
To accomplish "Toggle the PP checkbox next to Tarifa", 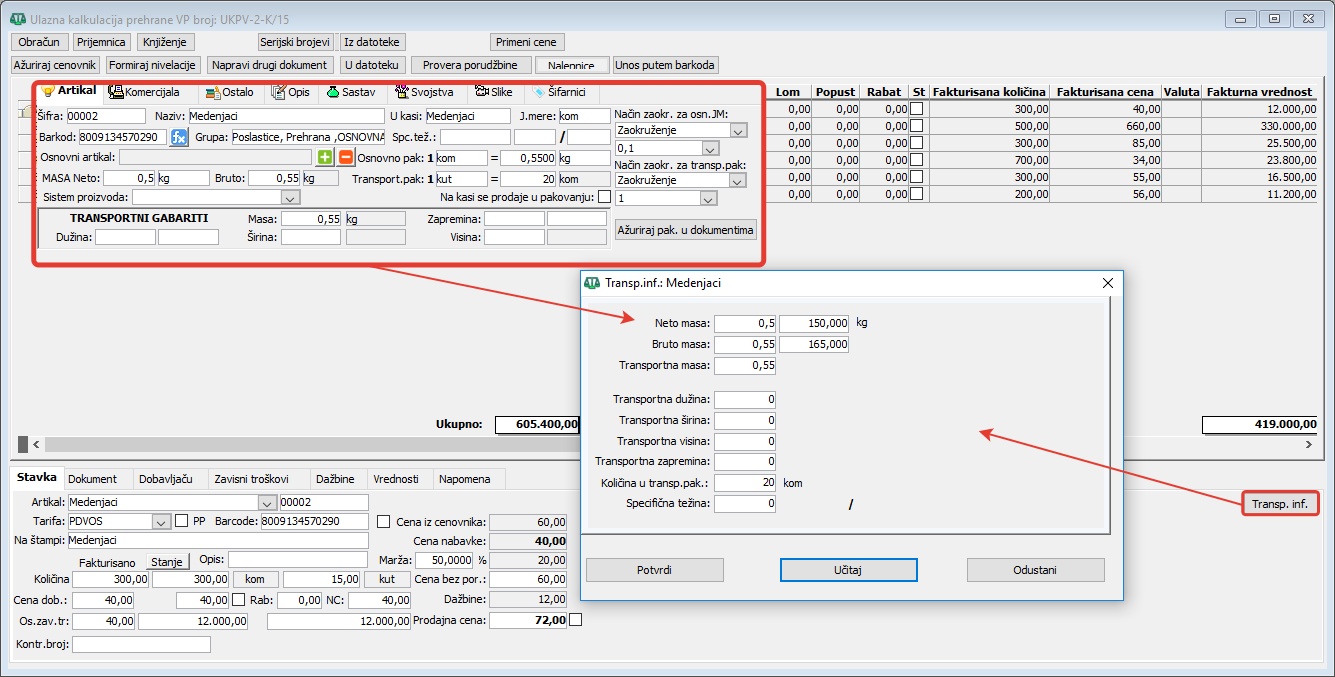I will (x=182, y=521).
